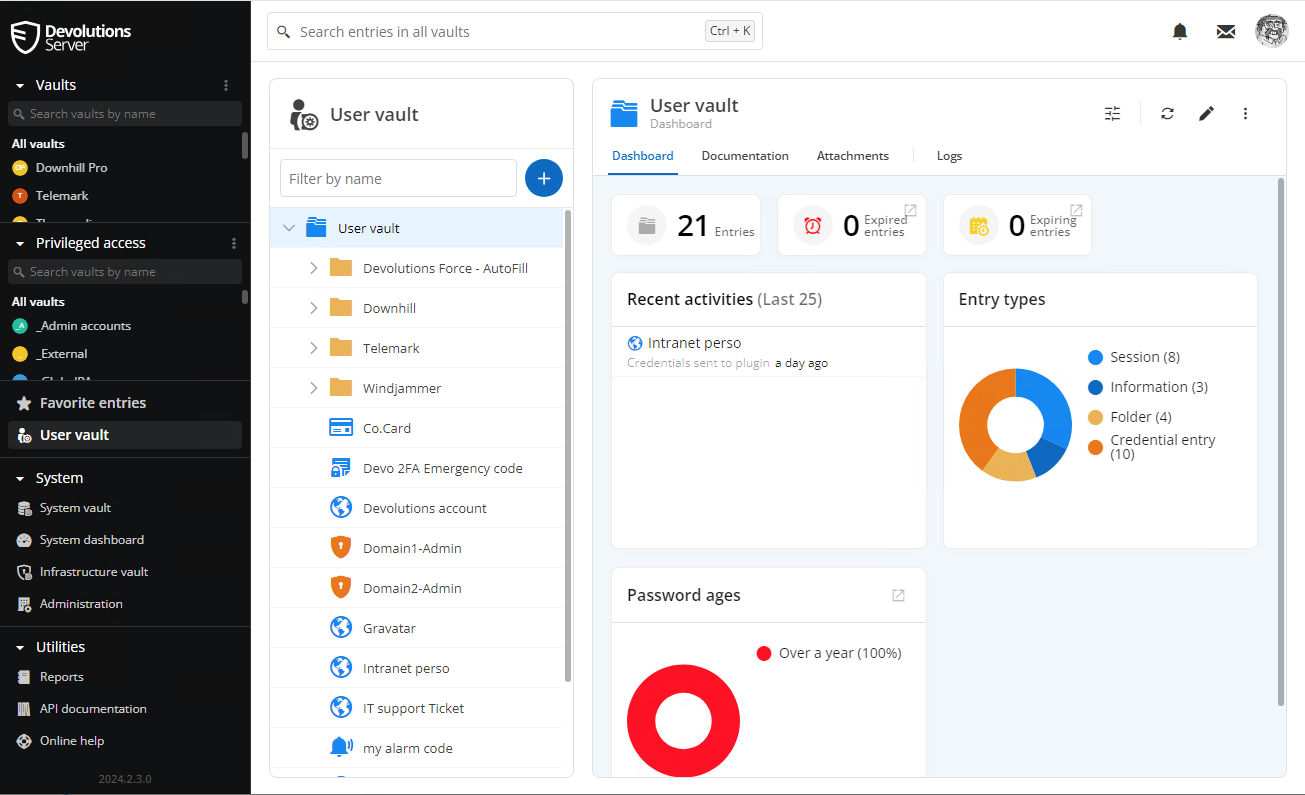Focus the search entries in all vaults box
Viewport: 1305px width, 795px height.
coord(515,31)
